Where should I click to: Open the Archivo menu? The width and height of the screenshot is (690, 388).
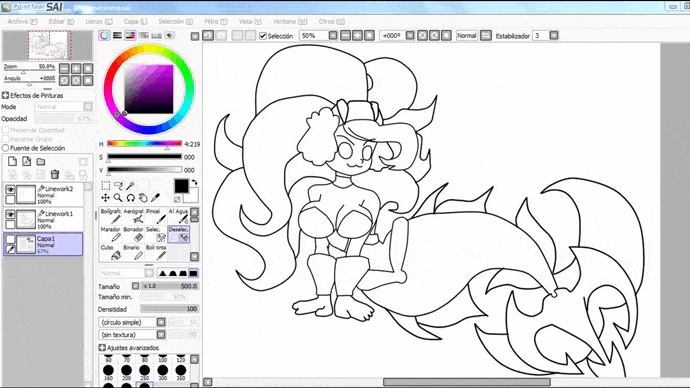[22, 22]
